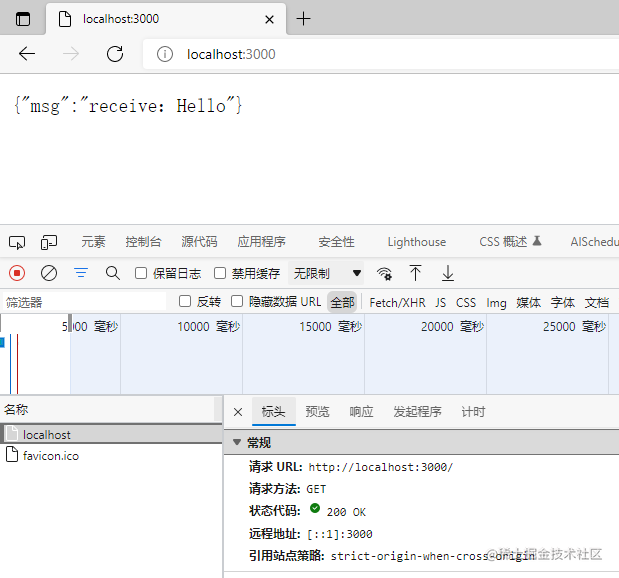Open the site information icon in the address bar
The image size is (619, 578).
pos(165,54)
